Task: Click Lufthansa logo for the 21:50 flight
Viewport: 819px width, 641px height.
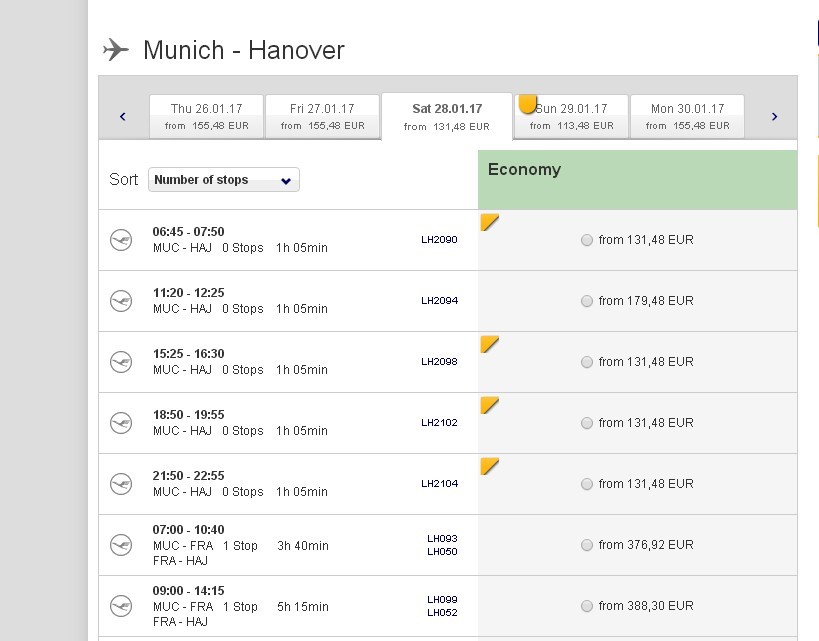Action: tap(121, 484)
